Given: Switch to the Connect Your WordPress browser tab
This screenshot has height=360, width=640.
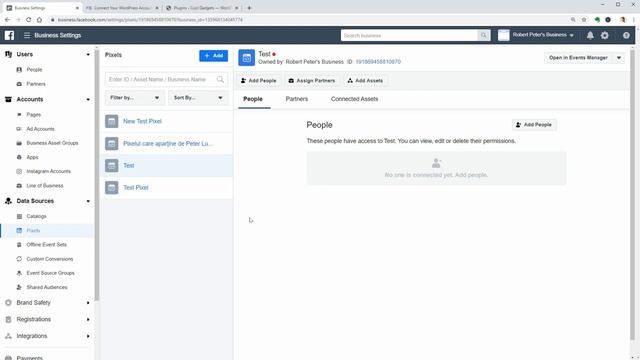Looking at the screenshot, I should (122, 8).
